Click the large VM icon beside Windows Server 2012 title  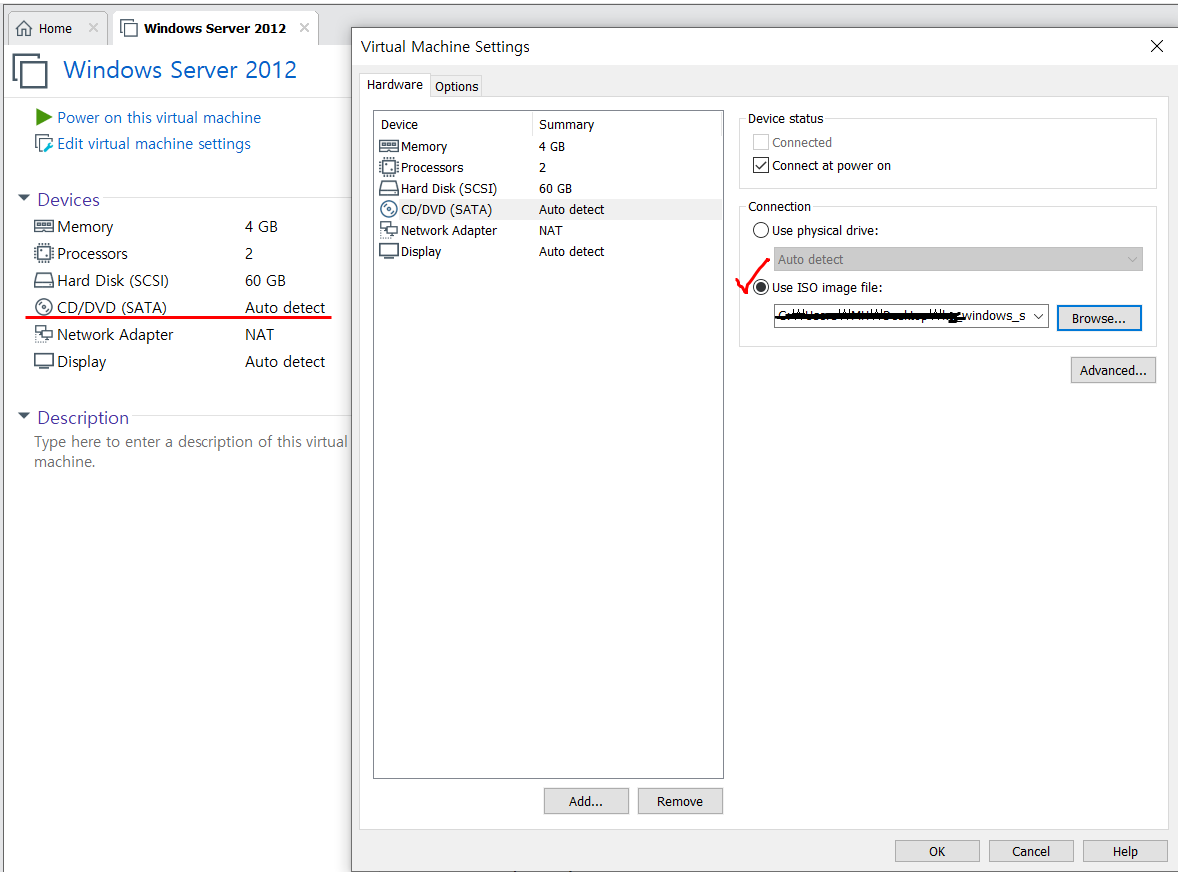point(30,71)
